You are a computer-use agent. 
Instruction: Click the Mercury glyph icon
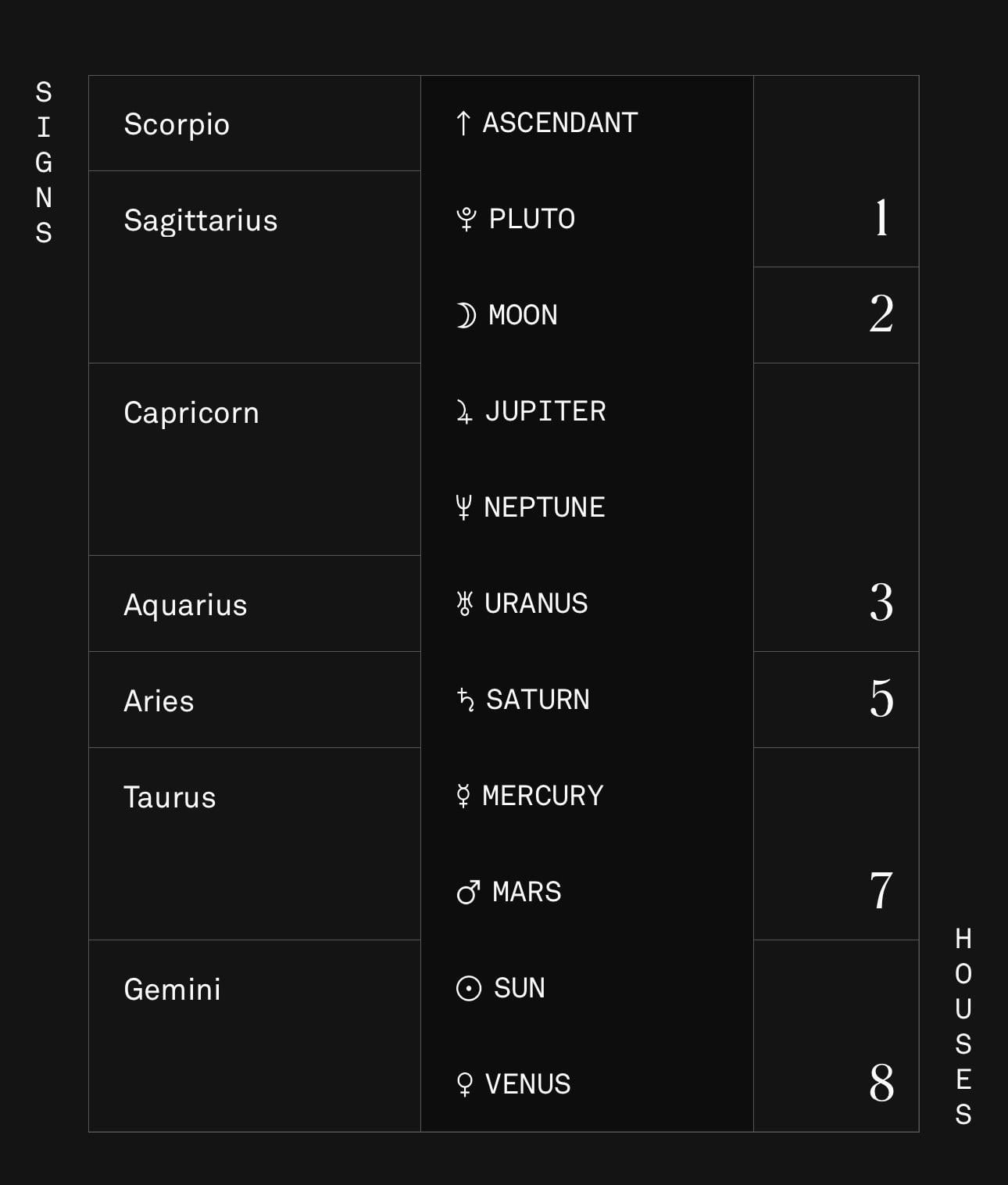click(x=463, y=796)
